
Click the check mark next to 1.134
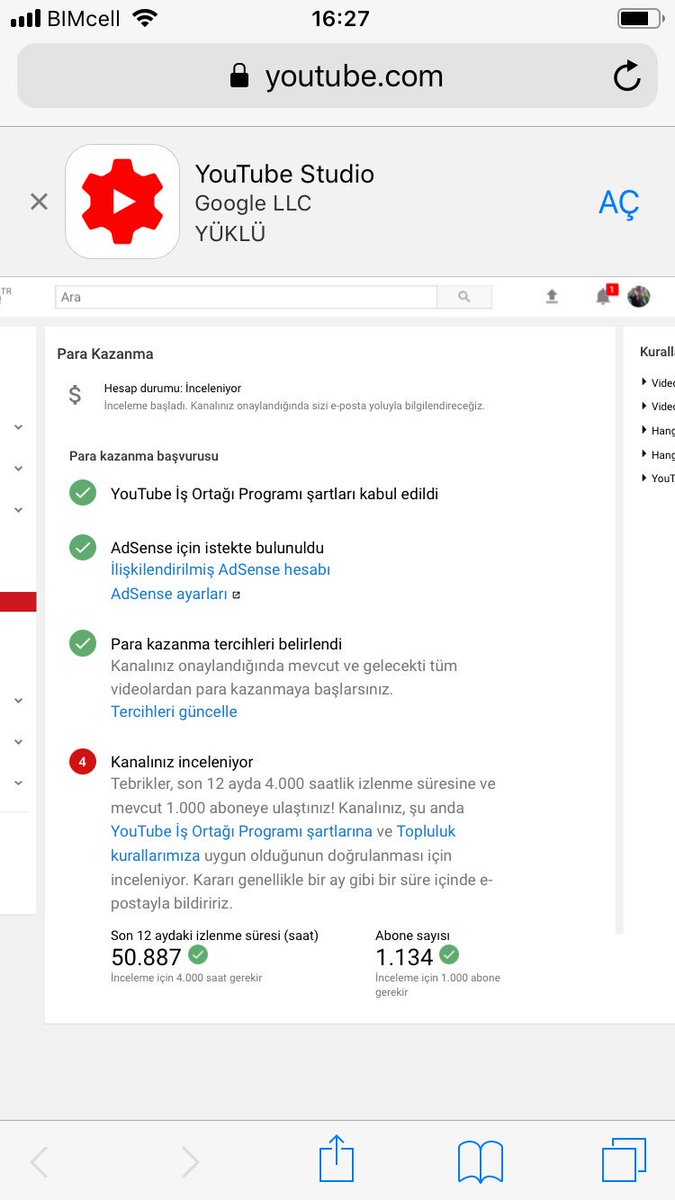(449, 955)
